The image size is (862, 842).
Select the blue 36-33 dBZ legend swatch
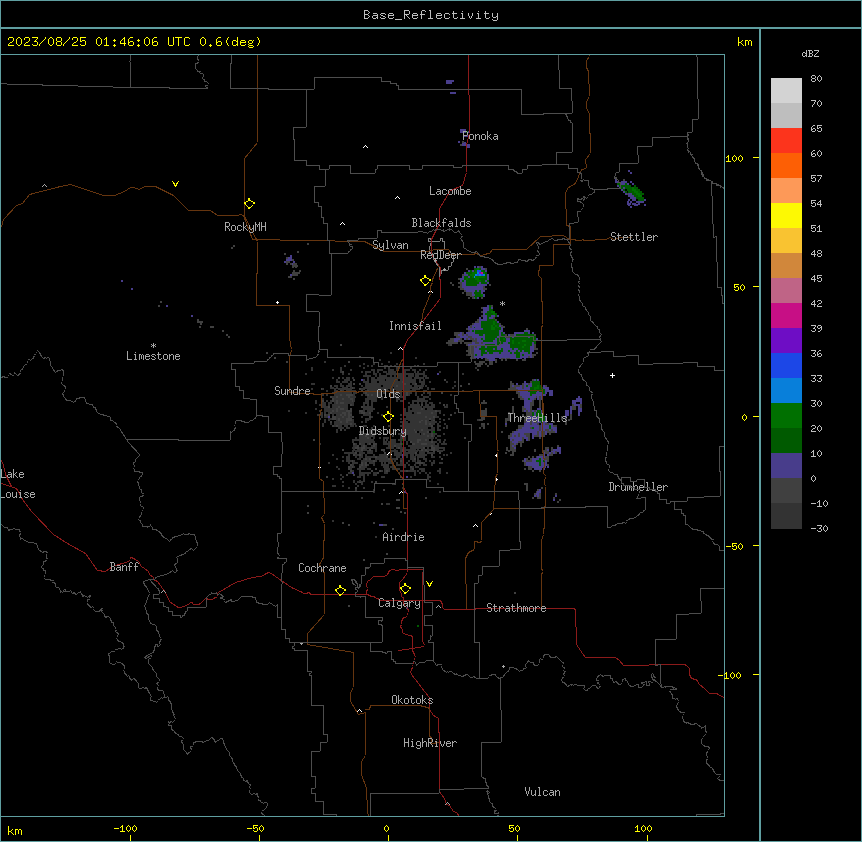pyautogui.click(x=786, y=365)
